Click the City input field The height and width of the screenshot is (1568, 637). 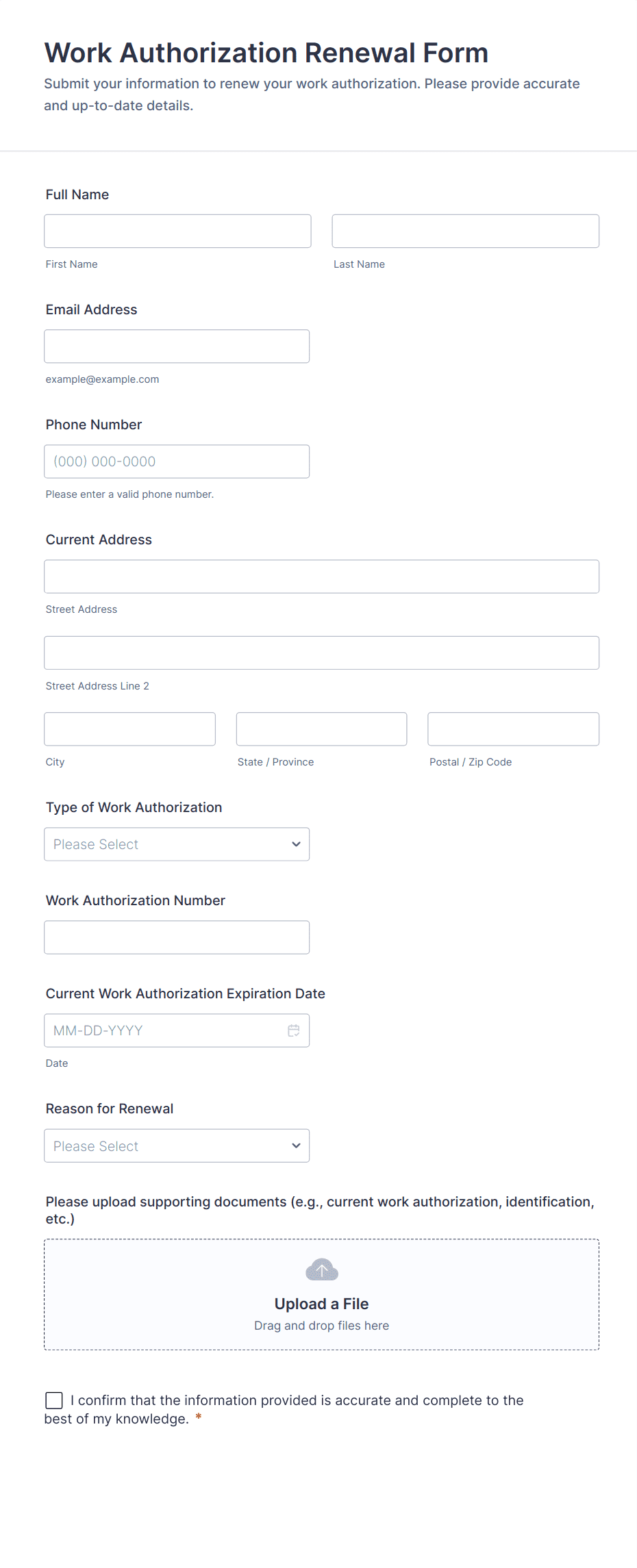click(x=129, y=729)
